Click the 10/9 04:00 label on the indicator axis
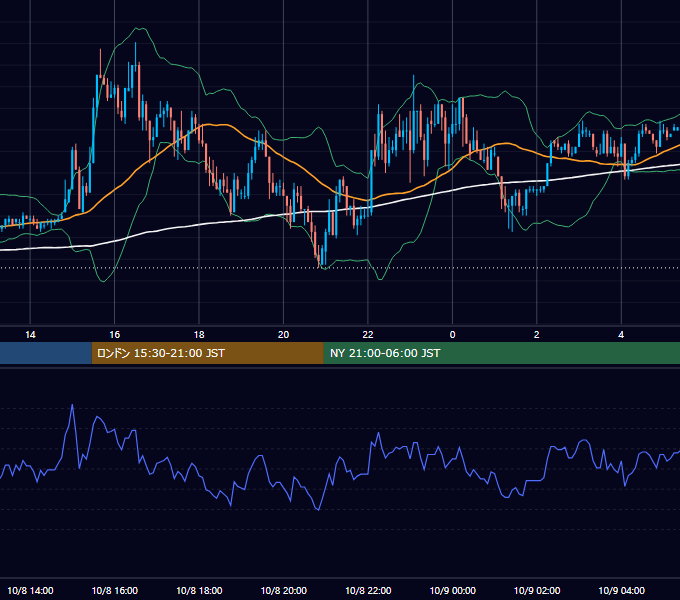The width and height of the screenshot is (680, 600). coord(621,590)
